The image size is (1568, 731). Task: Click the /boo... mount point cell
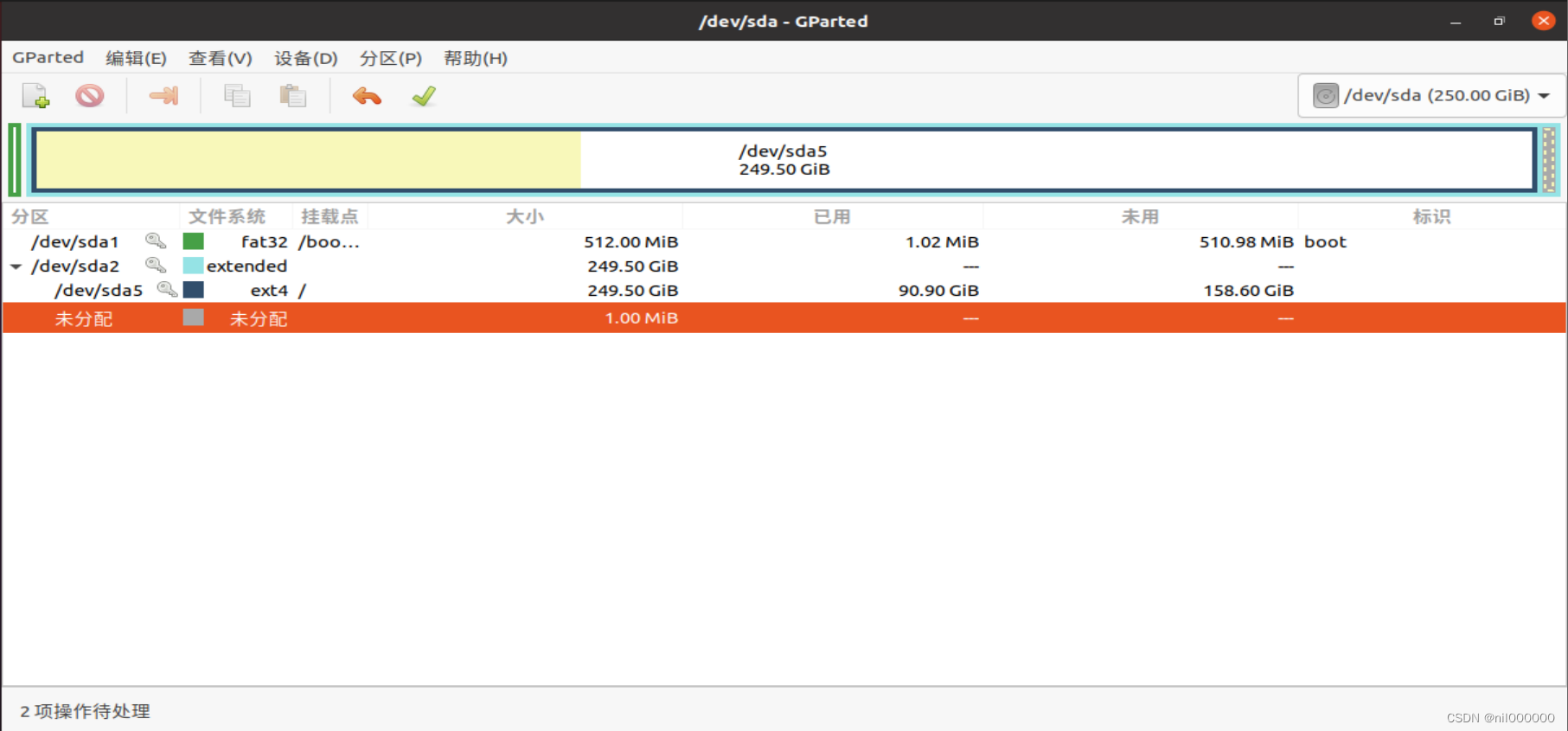tap(329, 242)
